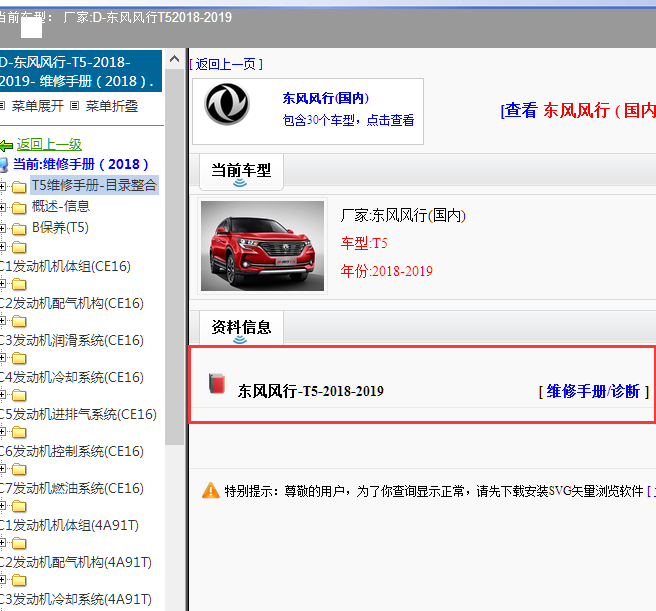Click the green back arrow icon
Viewport: 656px width, 611px height.
tap(6, 146)
